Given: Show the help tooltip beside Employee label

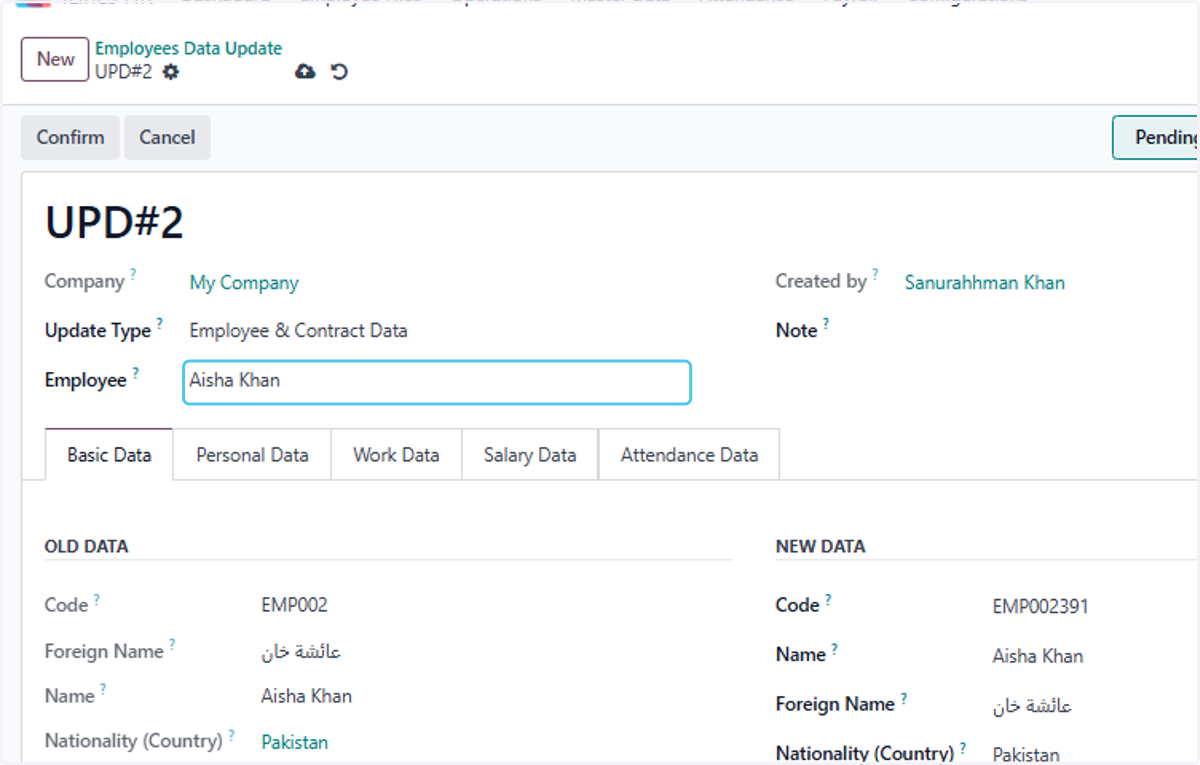Looking at the screenshot, I should pyautogui.click(x=136, y=374).
